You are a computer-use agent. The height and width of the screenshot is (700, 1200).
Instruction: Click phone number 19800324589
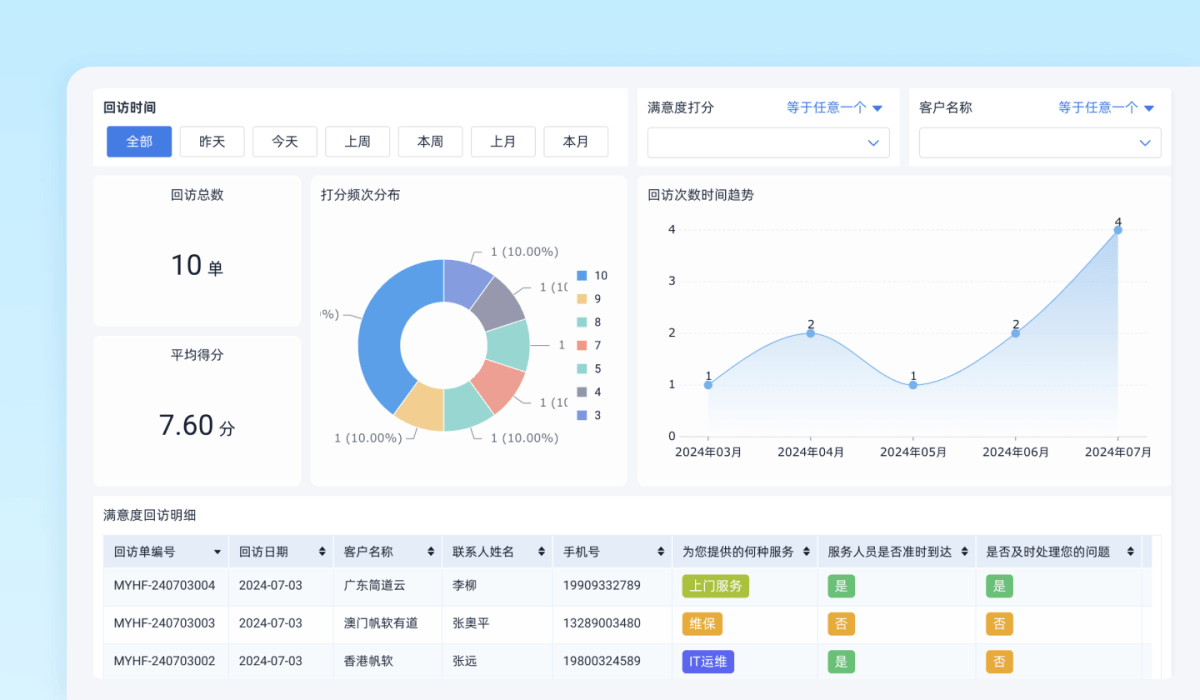(x=601, y=661)
